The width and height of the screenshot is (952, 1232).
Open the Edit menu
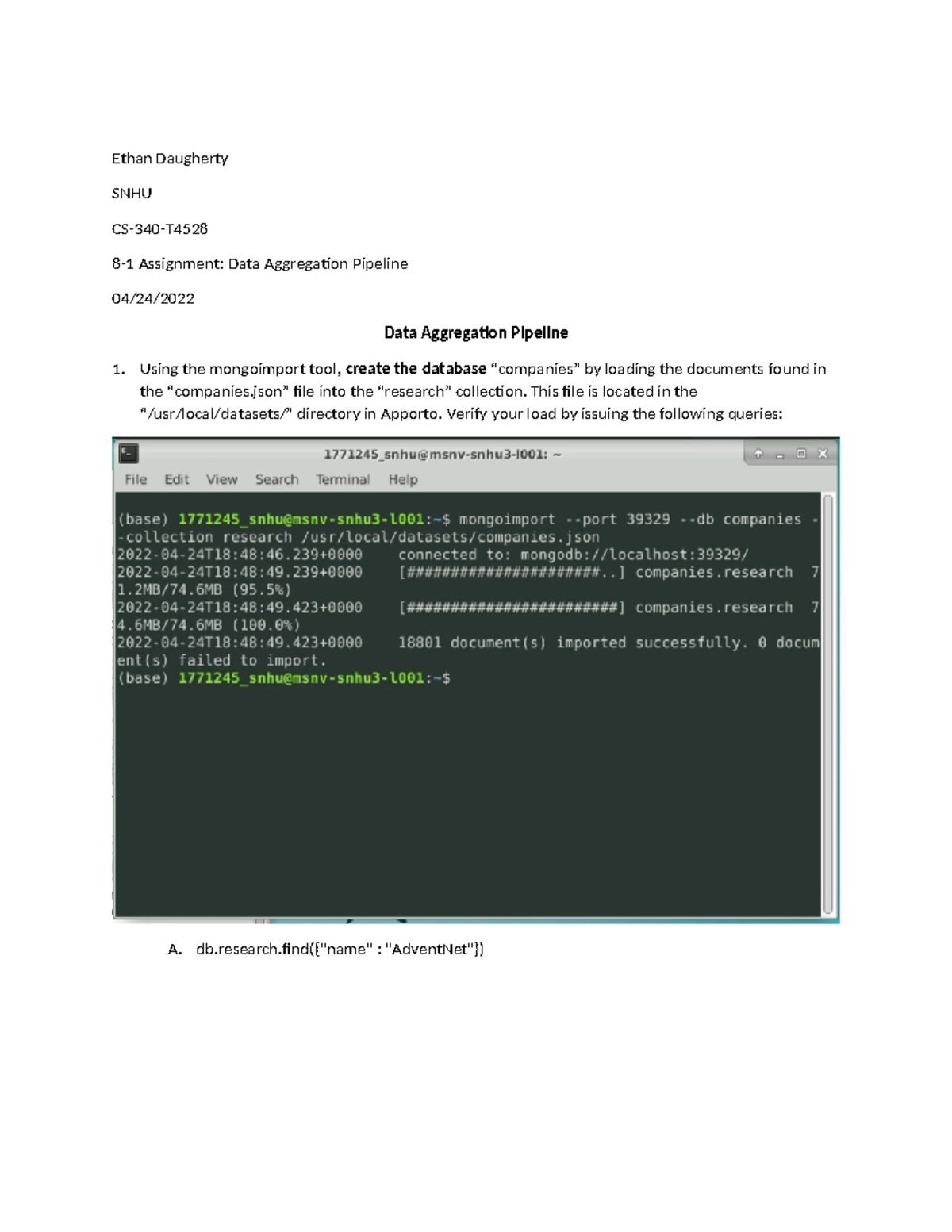tap(176, 479)
